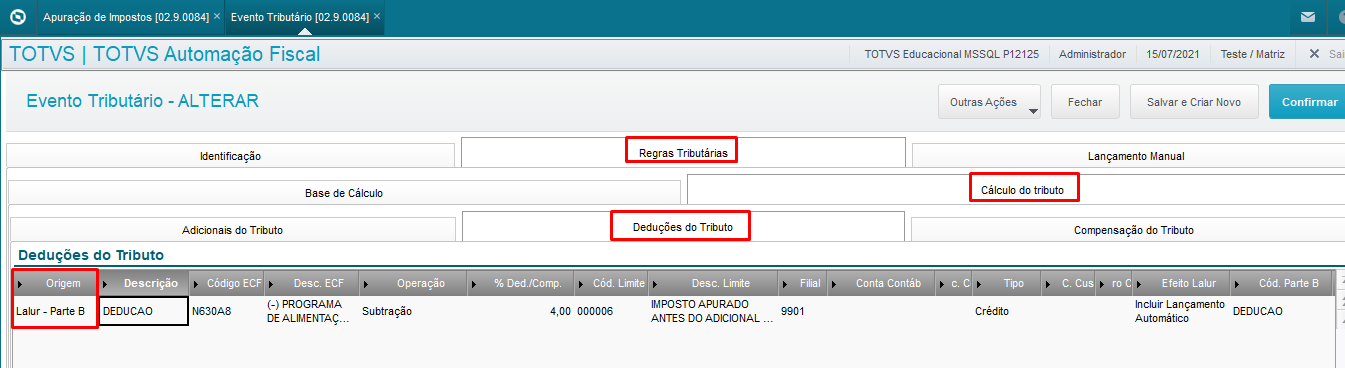
Task: Click the DEDUCAO cell under Cód. Parte B
Action: click(1283, 311)
